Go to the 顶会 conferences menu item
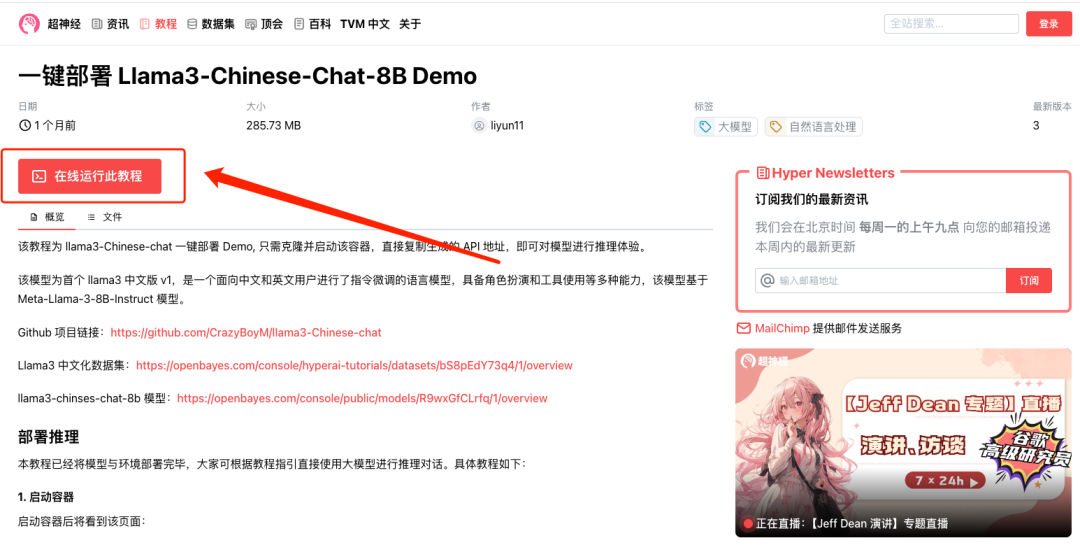The image size is (1080, 545). [264, 24]
